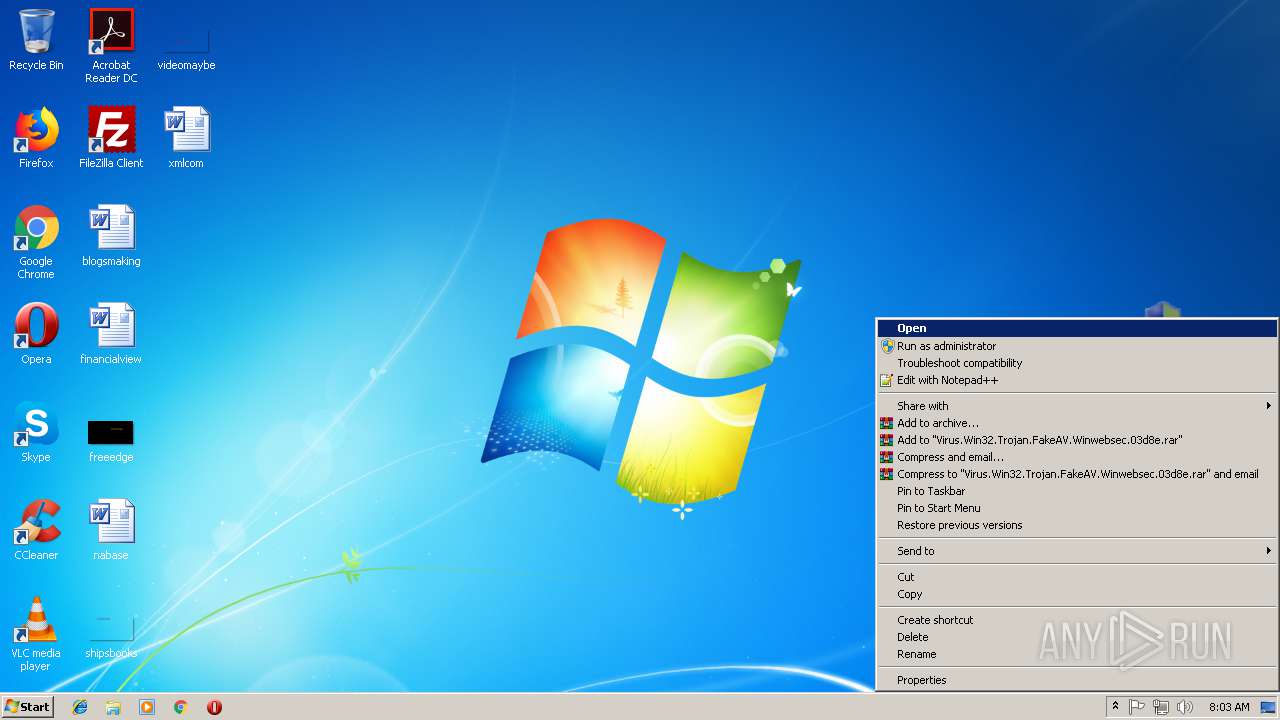Choose Run as administrator
This screenshot has width=1280, height=720.
1077,346
